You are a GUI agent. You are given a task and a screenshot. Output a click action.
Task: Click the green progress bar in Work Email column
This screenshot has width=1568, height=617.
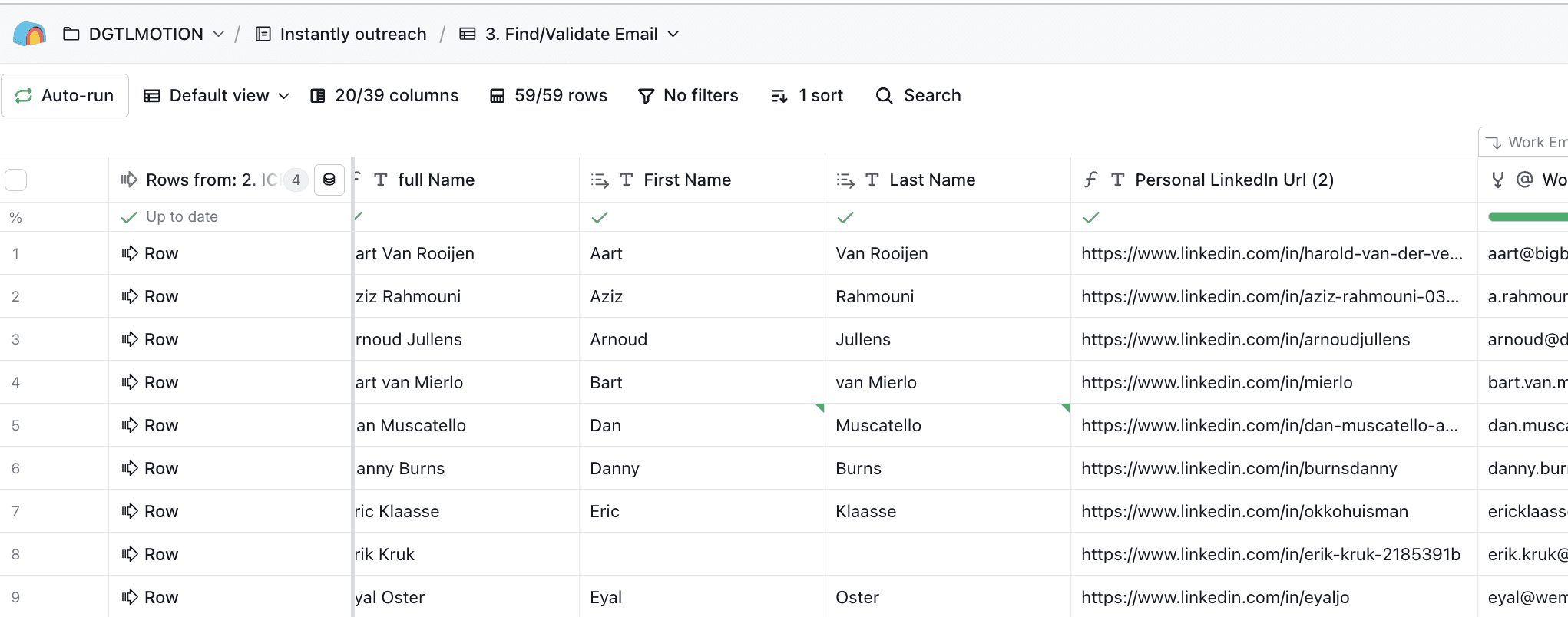(1527, 217)
